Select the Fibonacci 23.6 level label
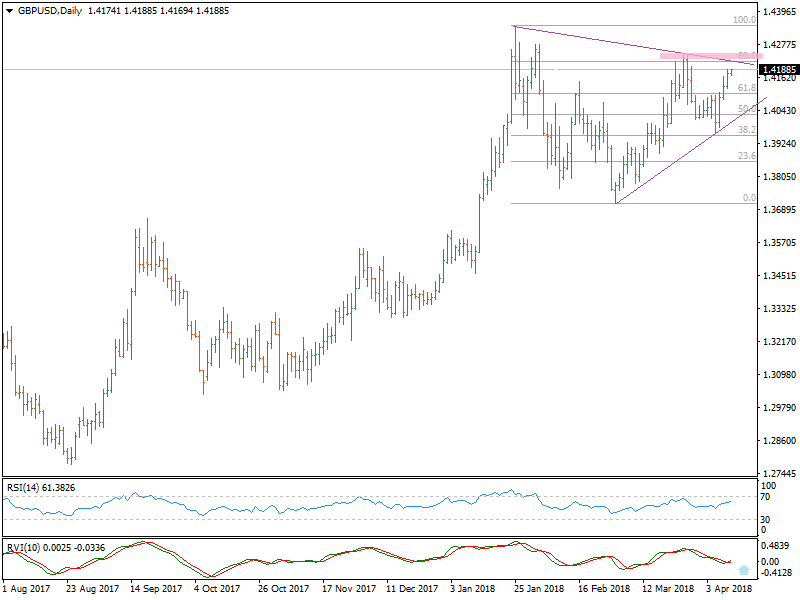 pos(746,156)
